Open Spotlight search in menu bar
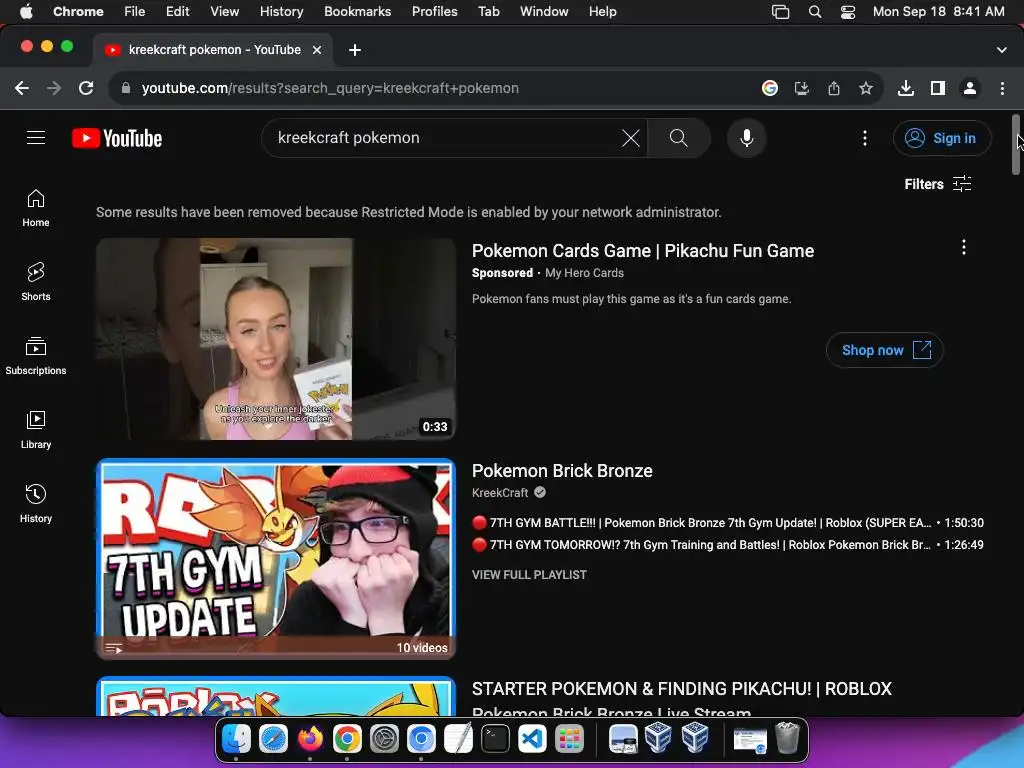1024x768 pixels. point(815,12)
